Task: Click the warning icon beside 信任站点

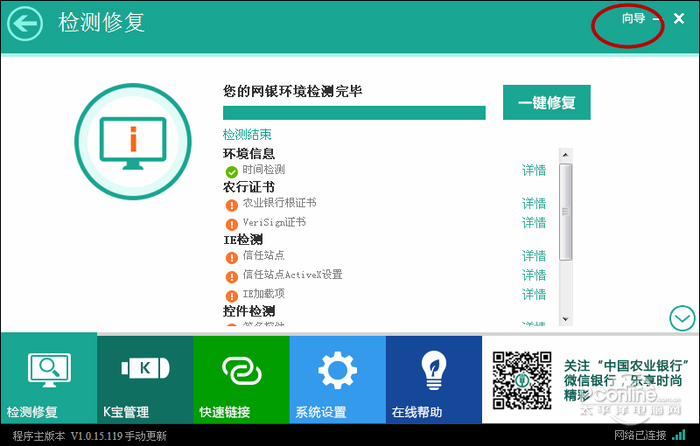Action: (231, 258)
